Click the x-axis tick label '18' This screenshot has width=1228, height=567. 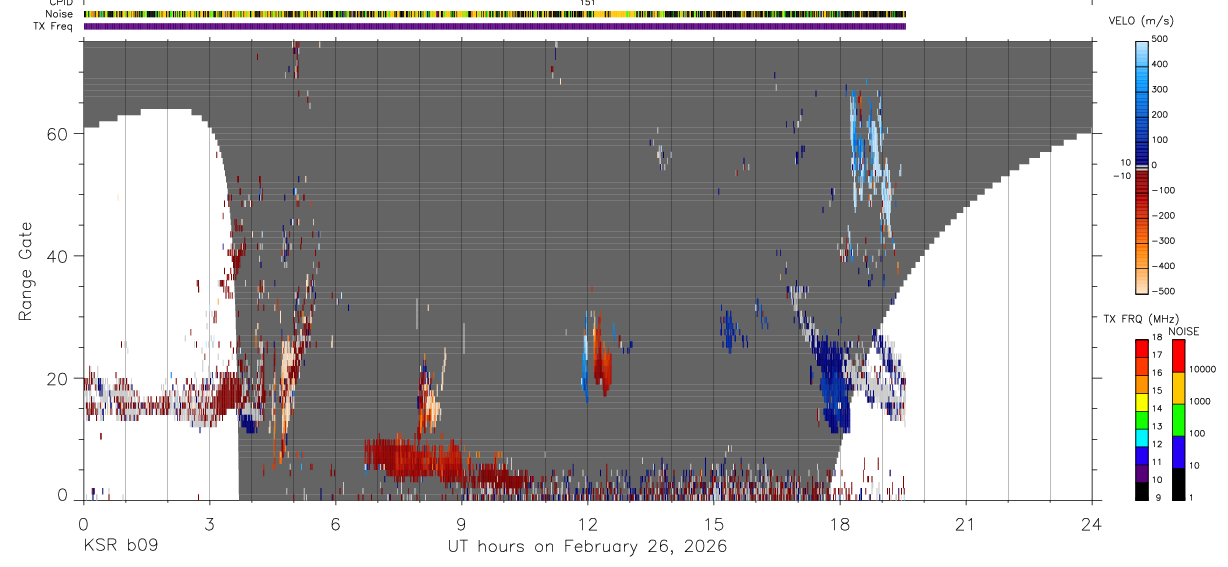(x=840, y=523)
